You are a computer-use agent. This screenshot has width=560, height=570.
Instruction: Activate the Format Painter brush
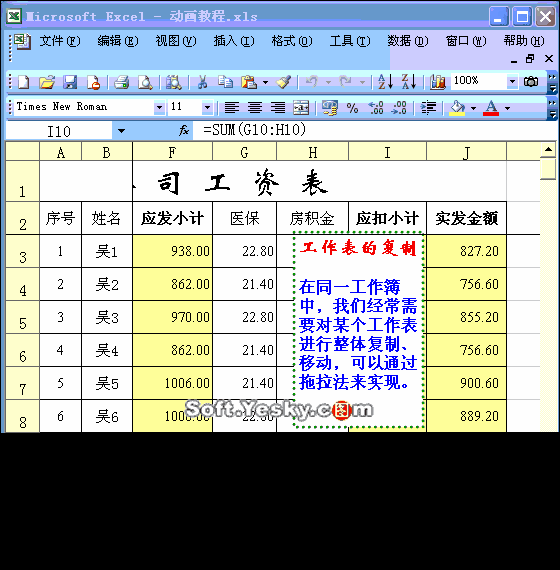284,82
